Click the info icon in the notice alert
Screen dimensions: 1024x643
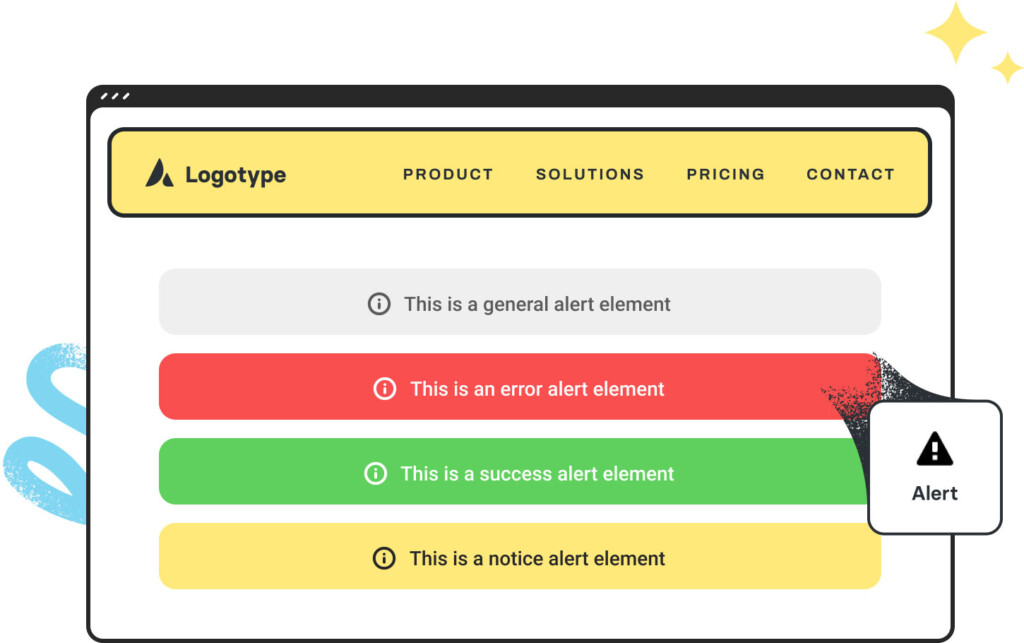(x=384, y=559)
